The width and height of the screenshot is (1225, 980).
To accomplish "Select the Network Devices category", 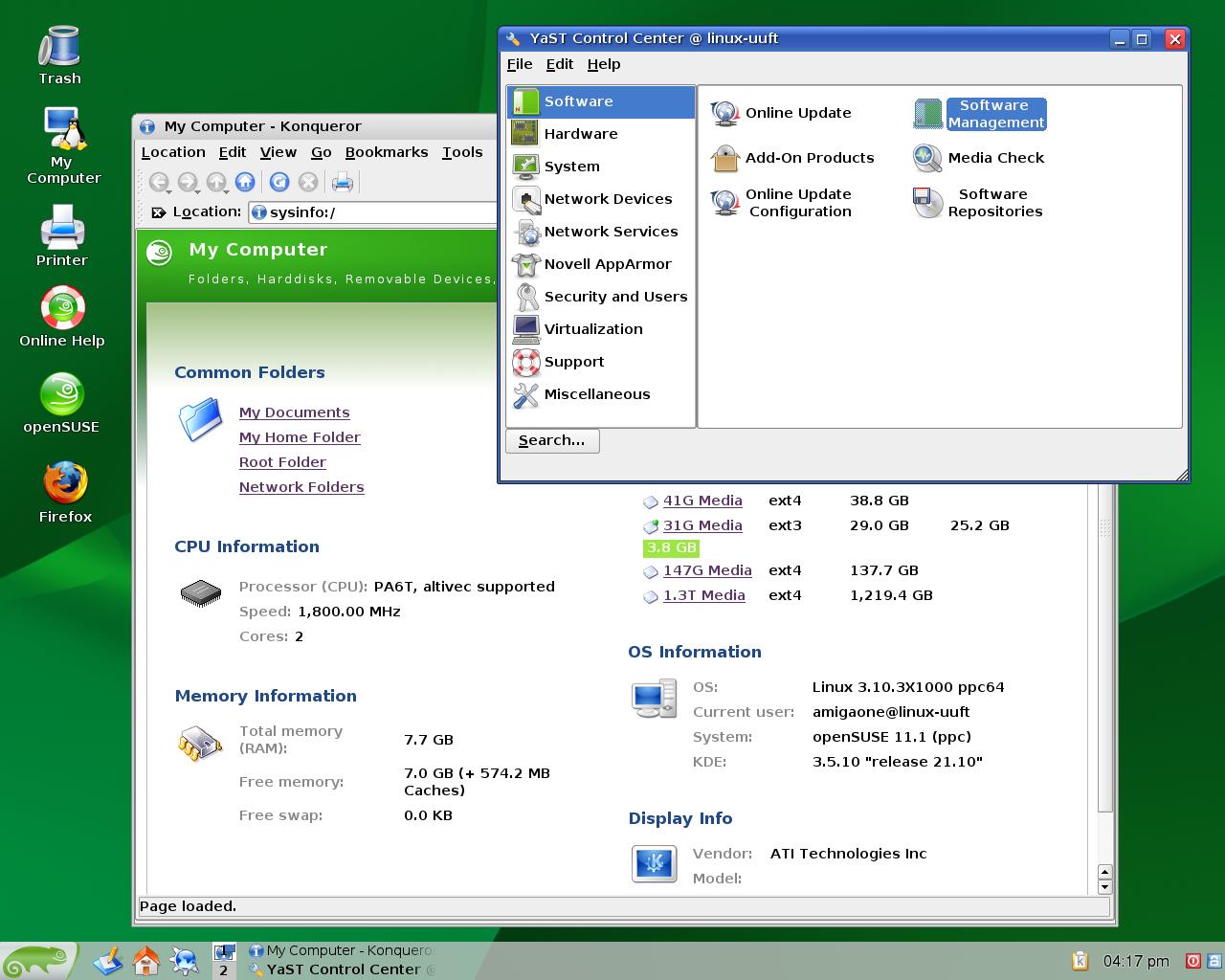I will 601,199.
